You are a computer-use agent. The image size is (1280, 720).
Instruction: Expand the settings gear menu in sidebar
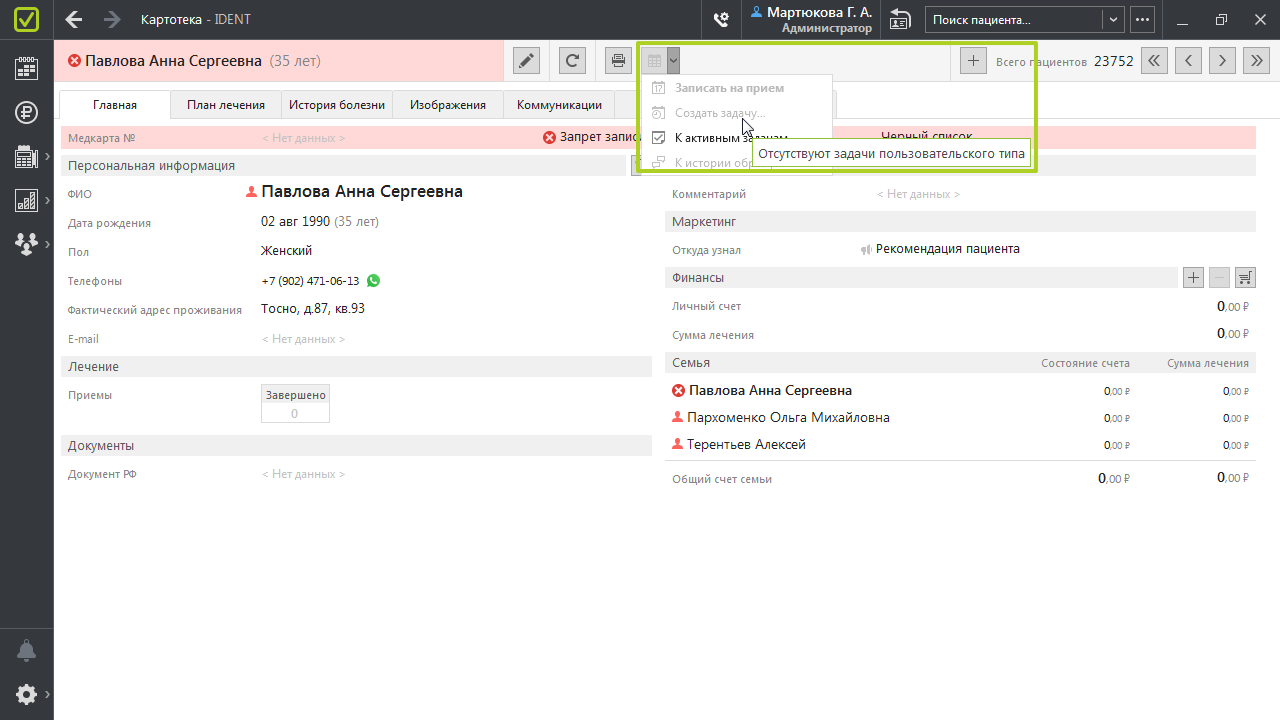pyautogui.click(x=26, y=694)
